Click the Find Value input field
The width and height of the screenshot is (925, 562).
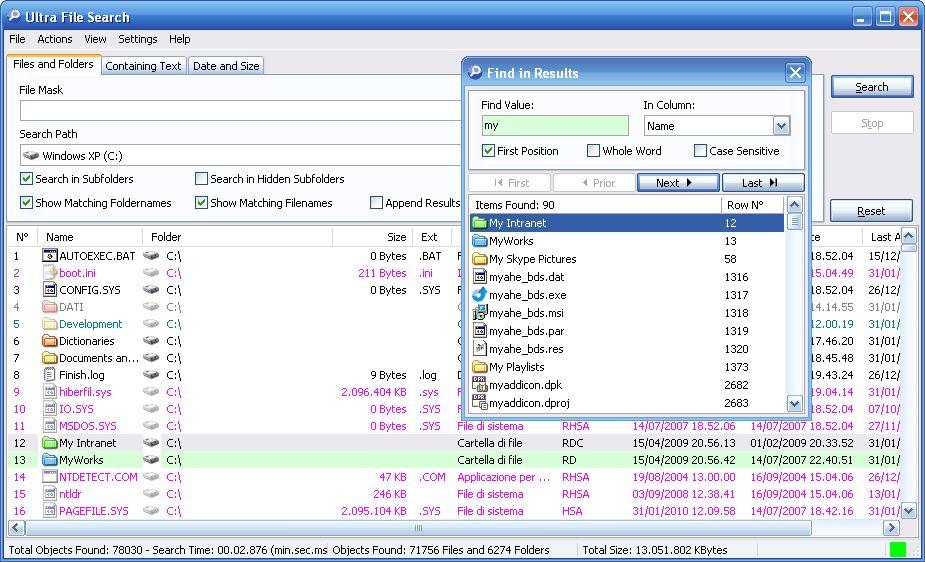(555, 126)
